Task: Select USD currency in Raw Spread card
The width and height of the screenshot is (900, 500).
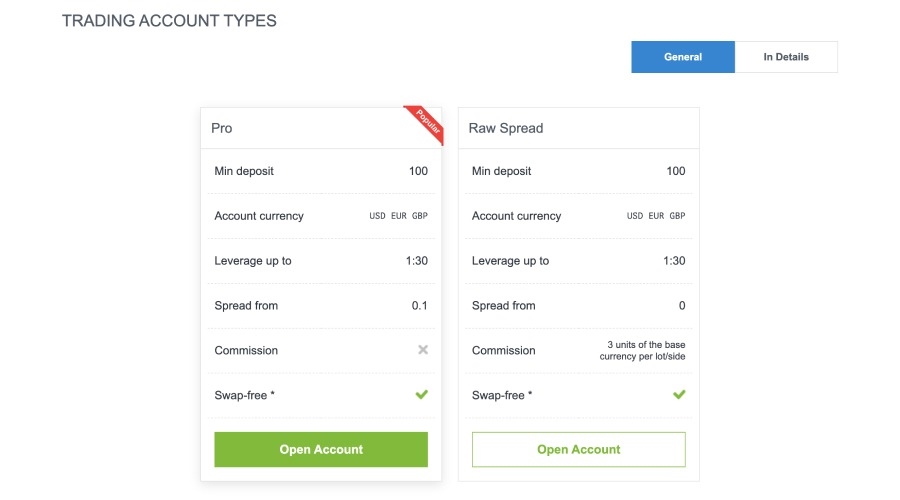Action: [636, 216]
